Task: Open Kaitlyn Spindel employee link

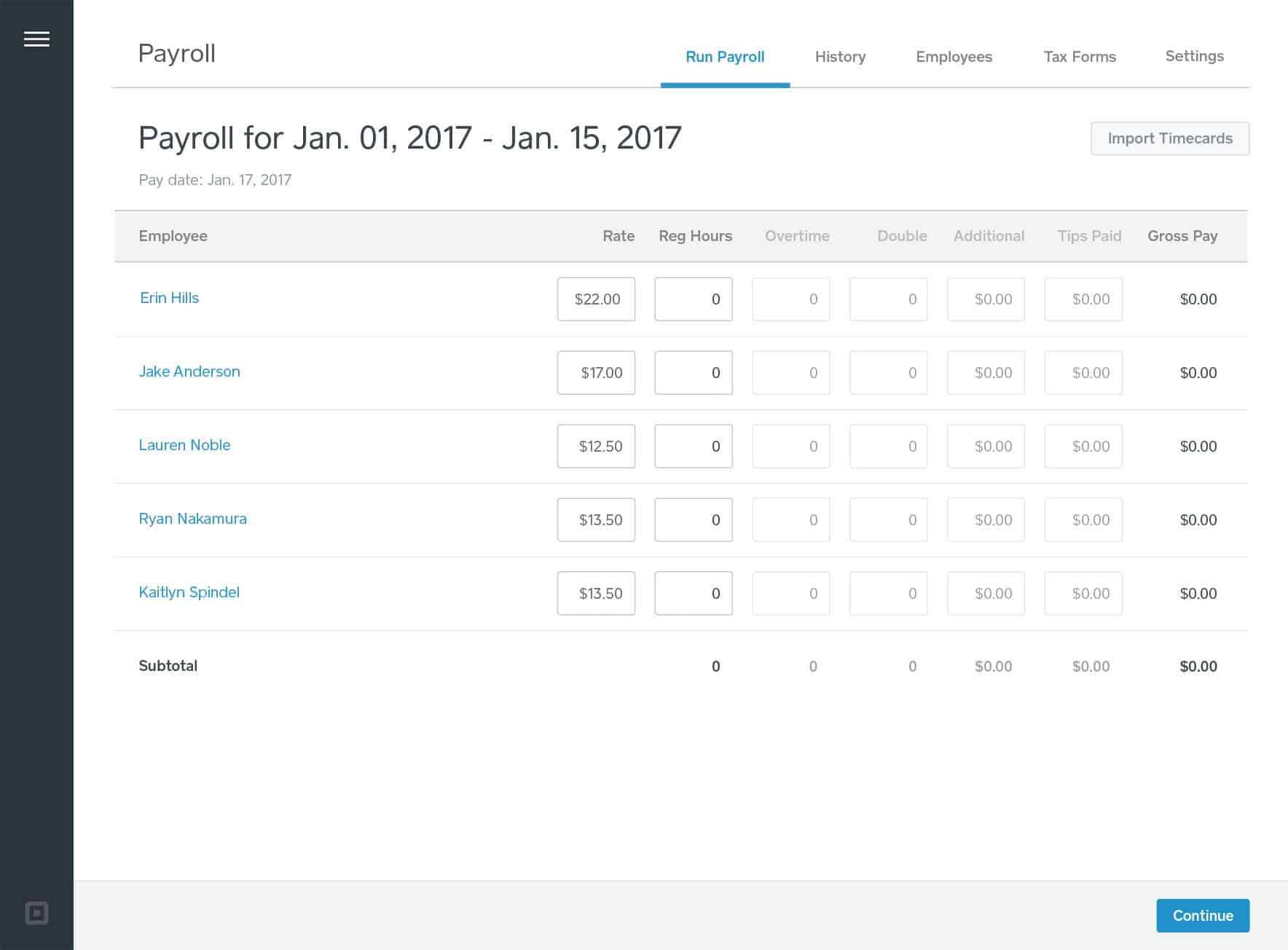Action: point(189,592)
